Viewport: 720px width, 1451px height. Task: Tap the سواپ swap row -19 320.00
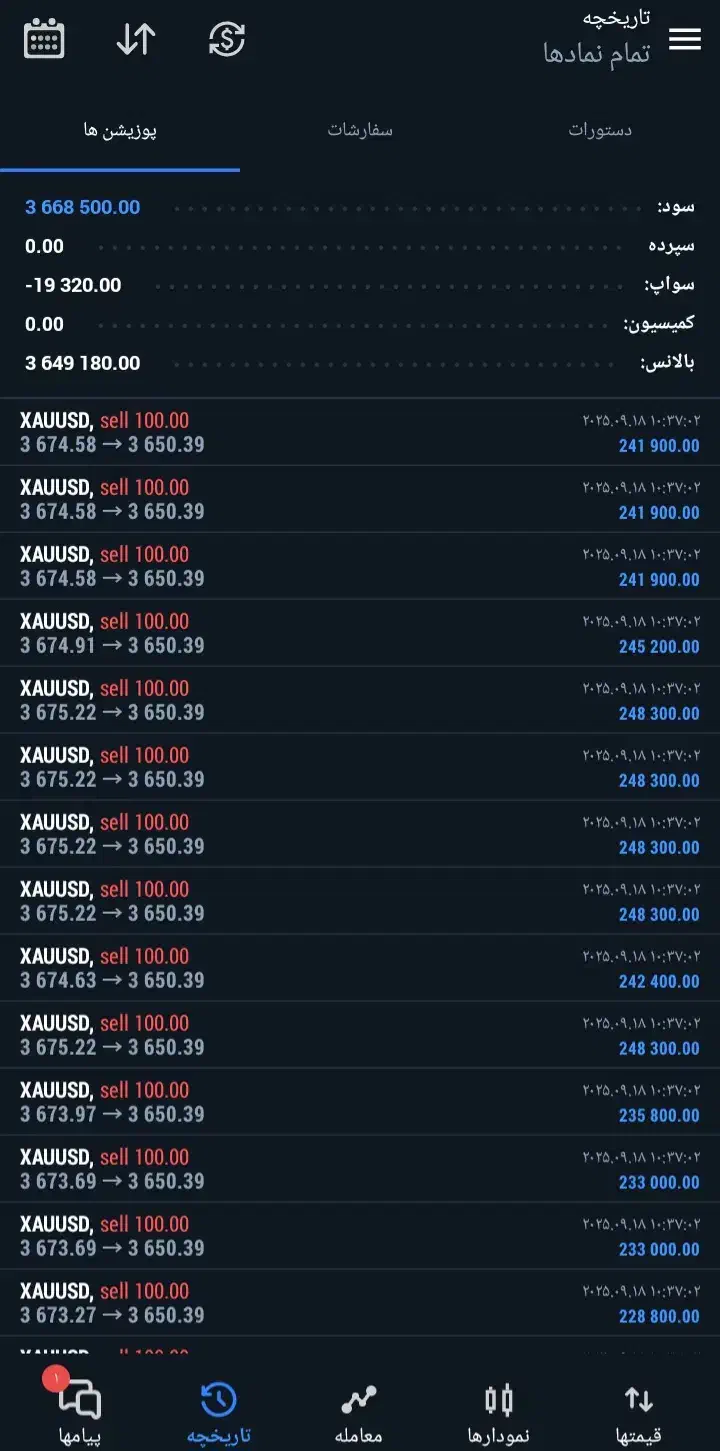pyautogui.click(x=360, y=285)
